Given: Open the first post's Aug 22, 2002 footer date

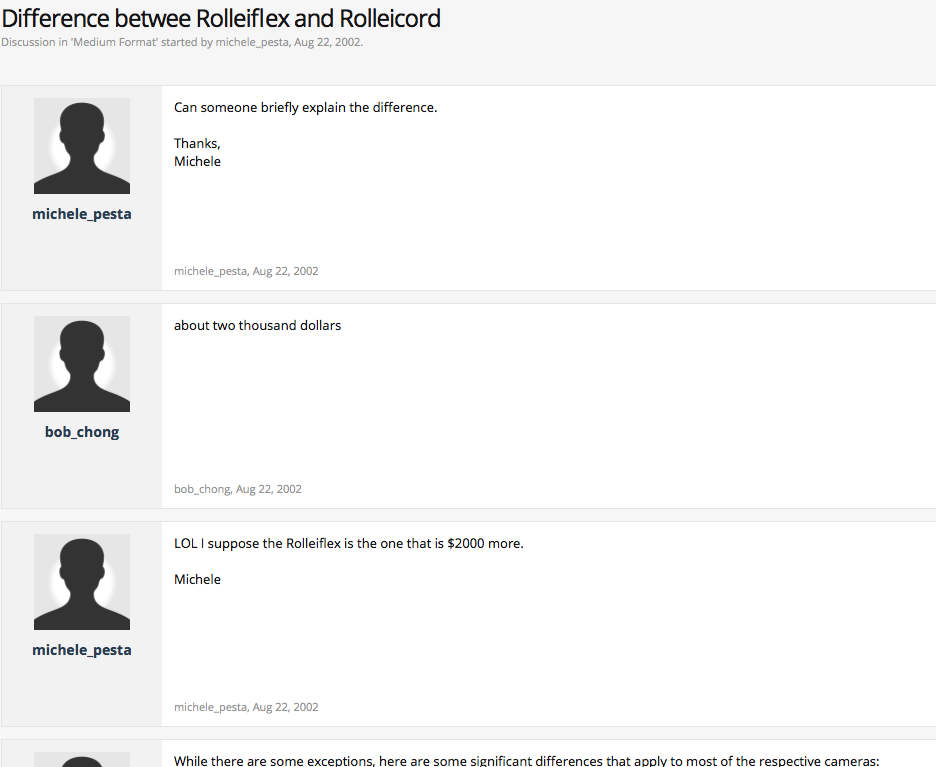Looking at the screenshot, I should click(286, 271).
